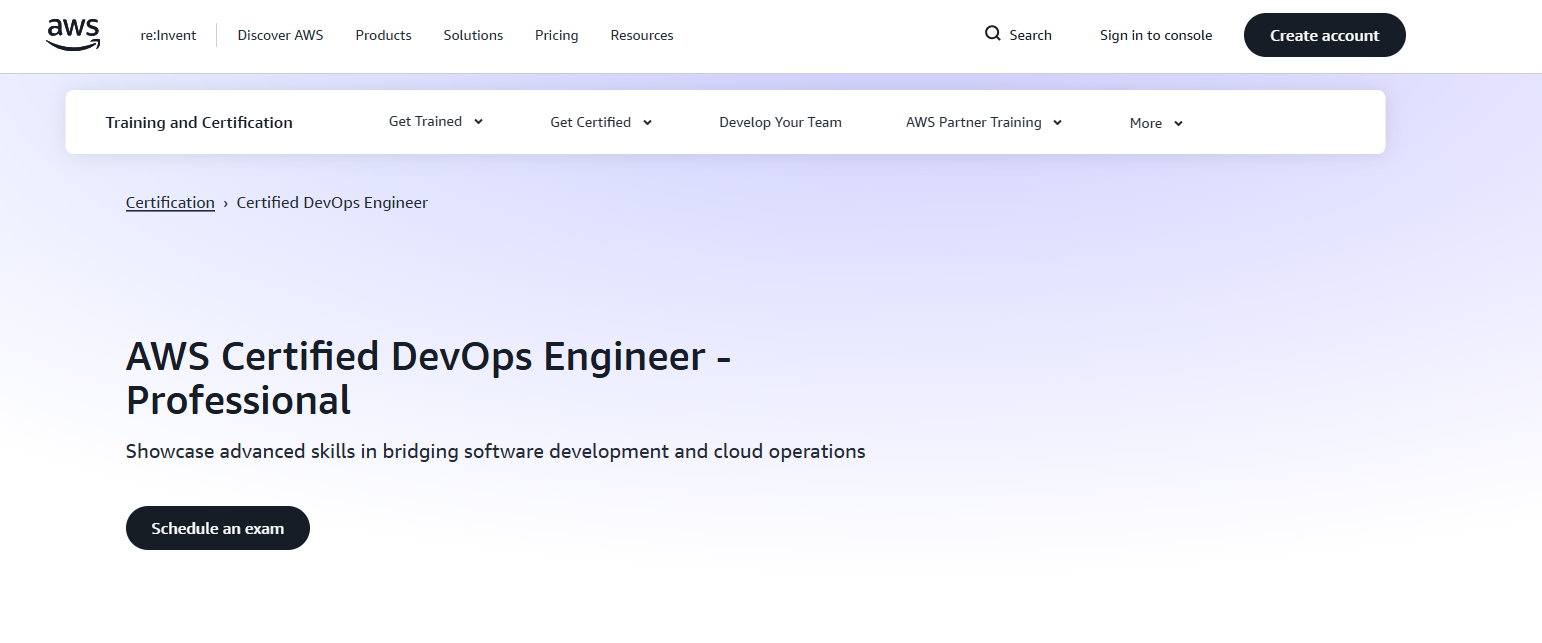Click the Create account button
This screenshot has height=643, width=1542.
(1324, 35)
